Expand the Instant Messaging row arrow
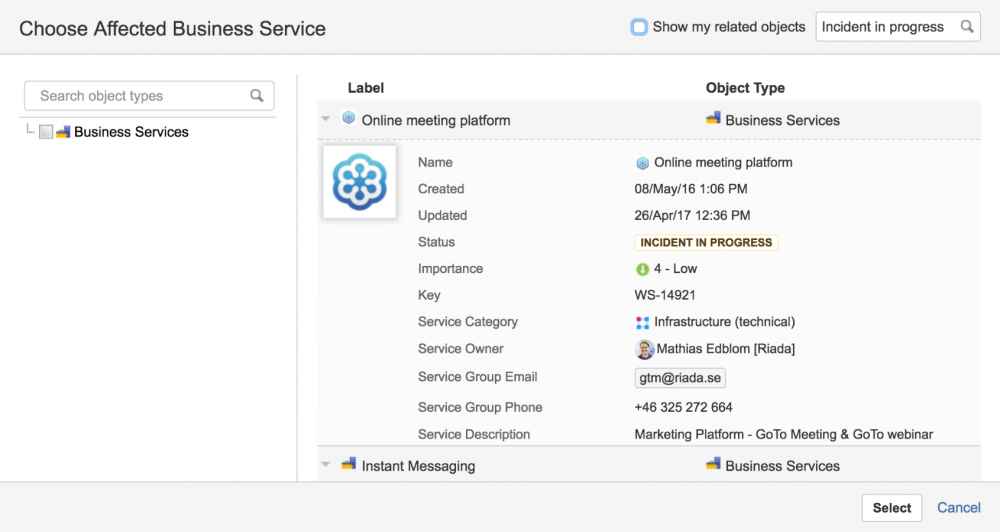Screen dimensions: 1000x532 (326, 465)
